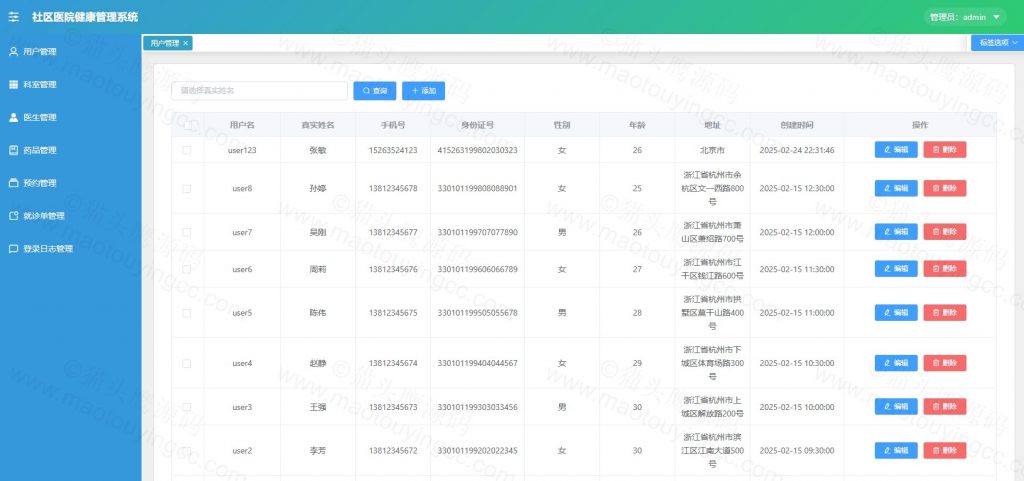Click the 科室管理 grid icon
The height and width of the screenshot is (481, 1024).
[x=13, y=84]
